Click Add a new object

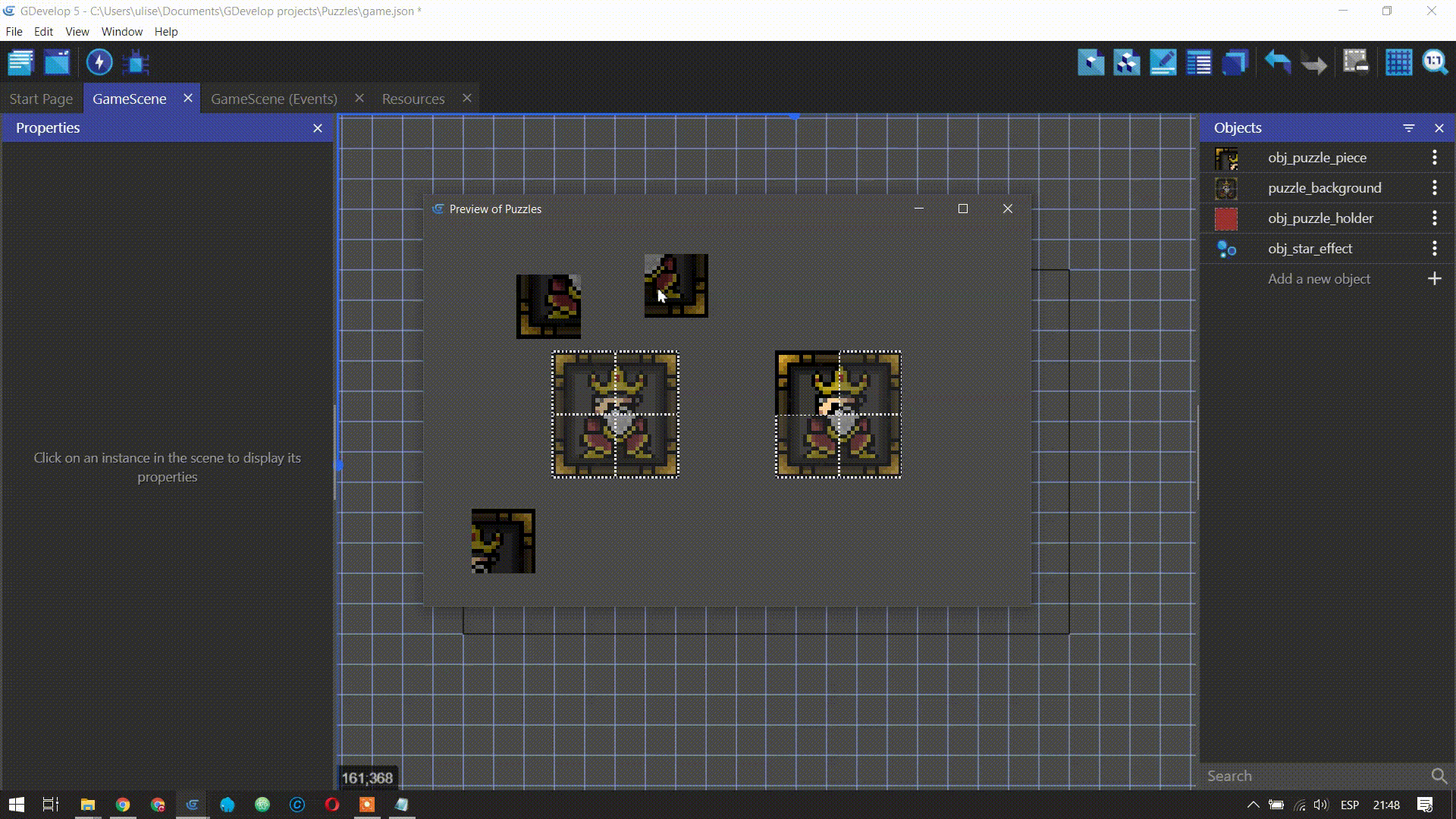pos(1319,279)
